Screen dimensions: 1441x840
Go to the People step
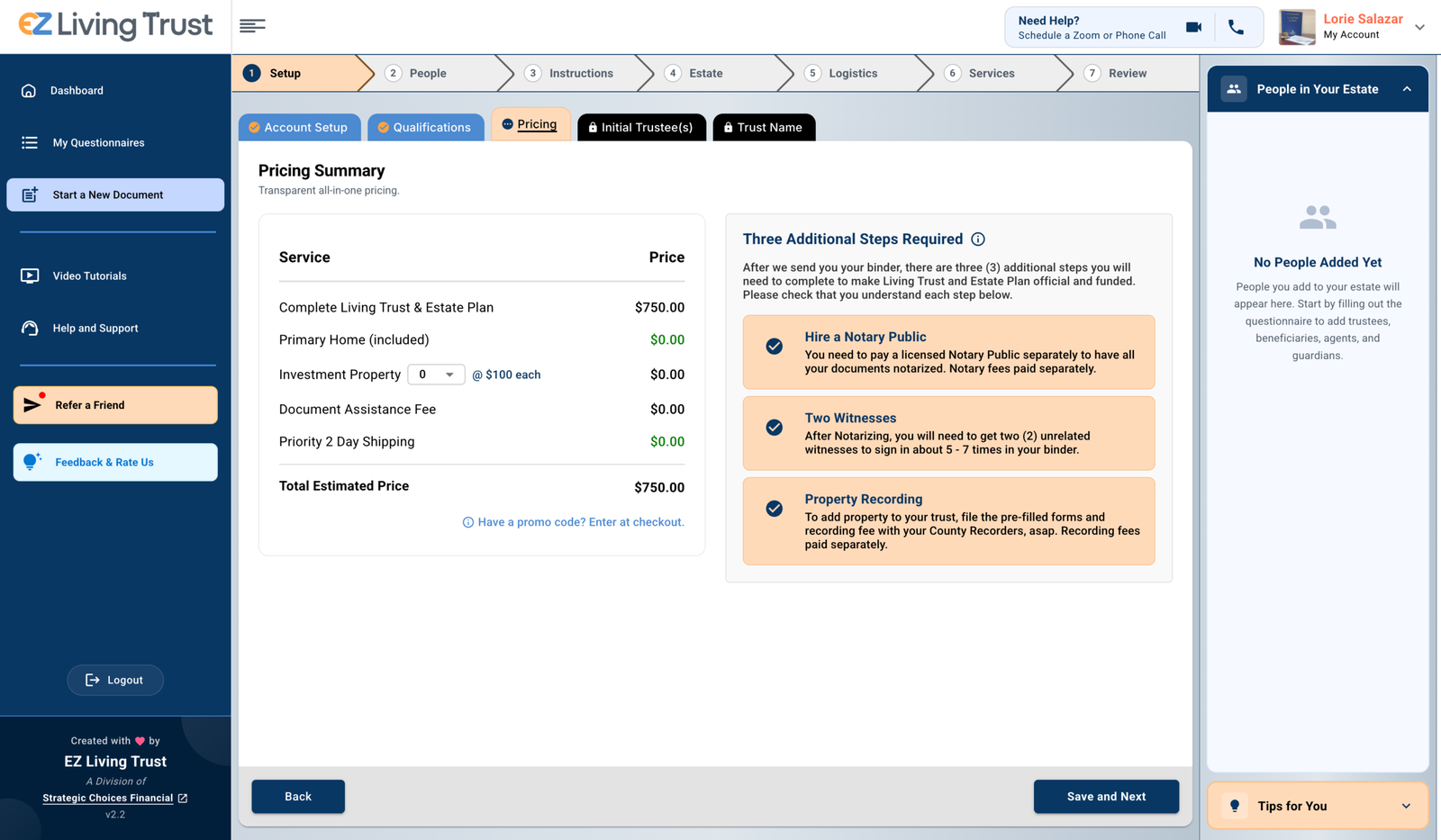pyautogui.click(x=438, y=73)
